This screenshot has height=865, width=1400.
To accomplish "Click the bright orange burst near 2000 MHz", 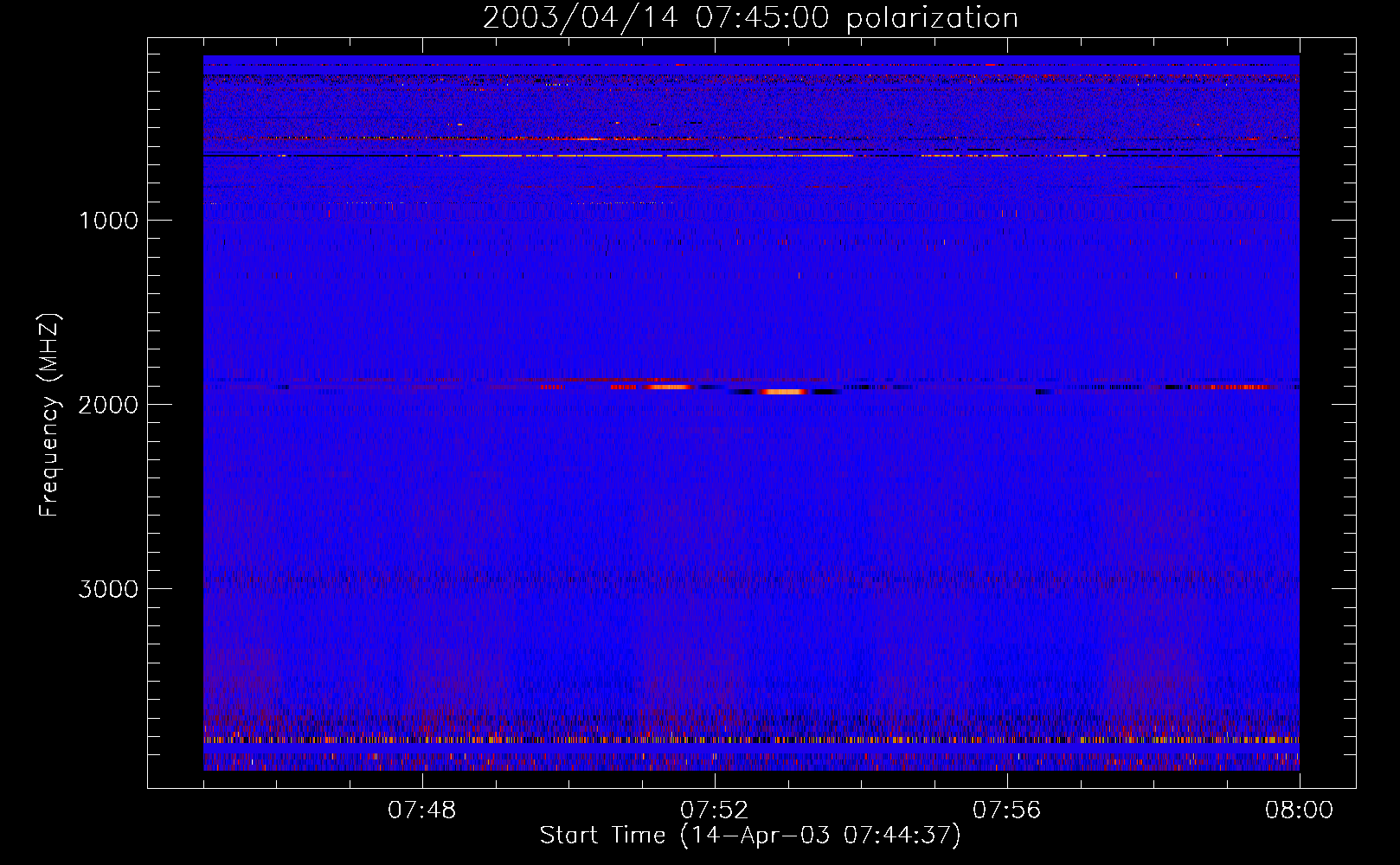I will click(784, 392).
